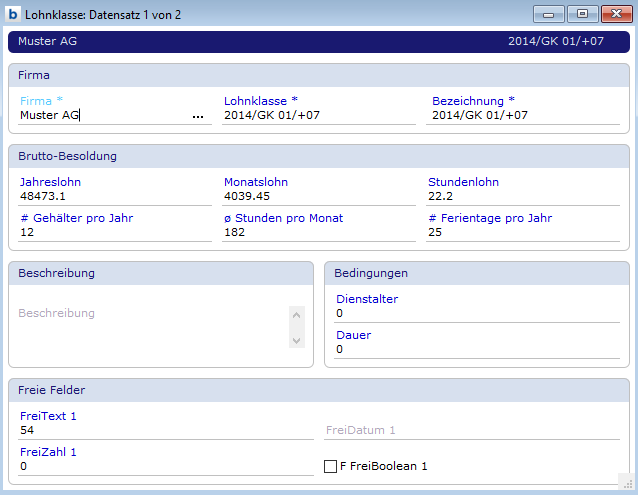This screenshot has width=638, height=495.
Task: Click the app logo icon in title bar
Action: (x=13, y=14)
